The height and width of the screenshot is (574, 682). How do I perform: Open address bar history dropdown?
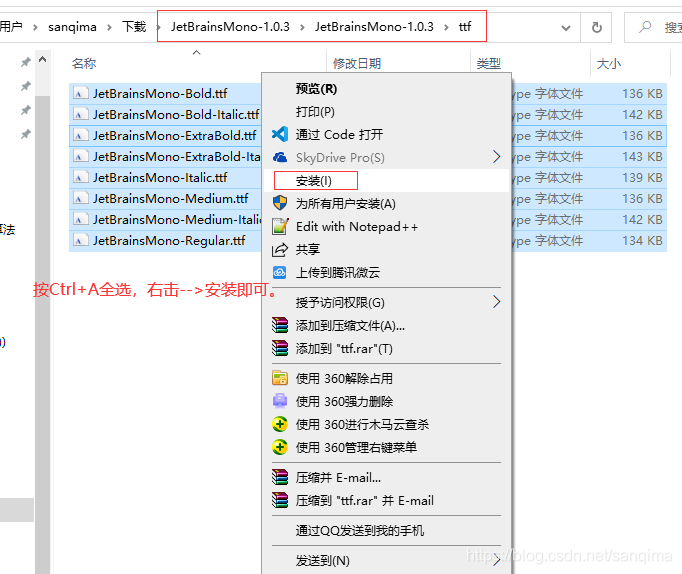pos(565,28)
